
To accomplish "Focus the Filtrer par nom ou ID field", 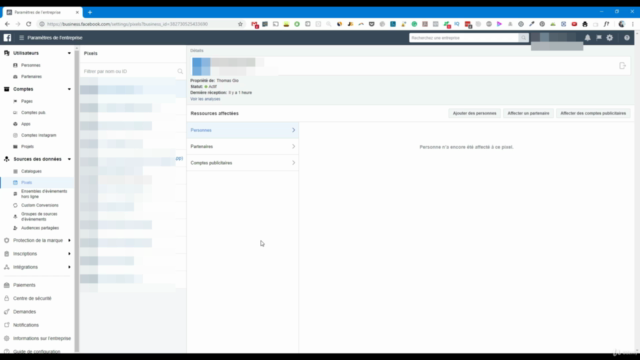I will (130, 71).
